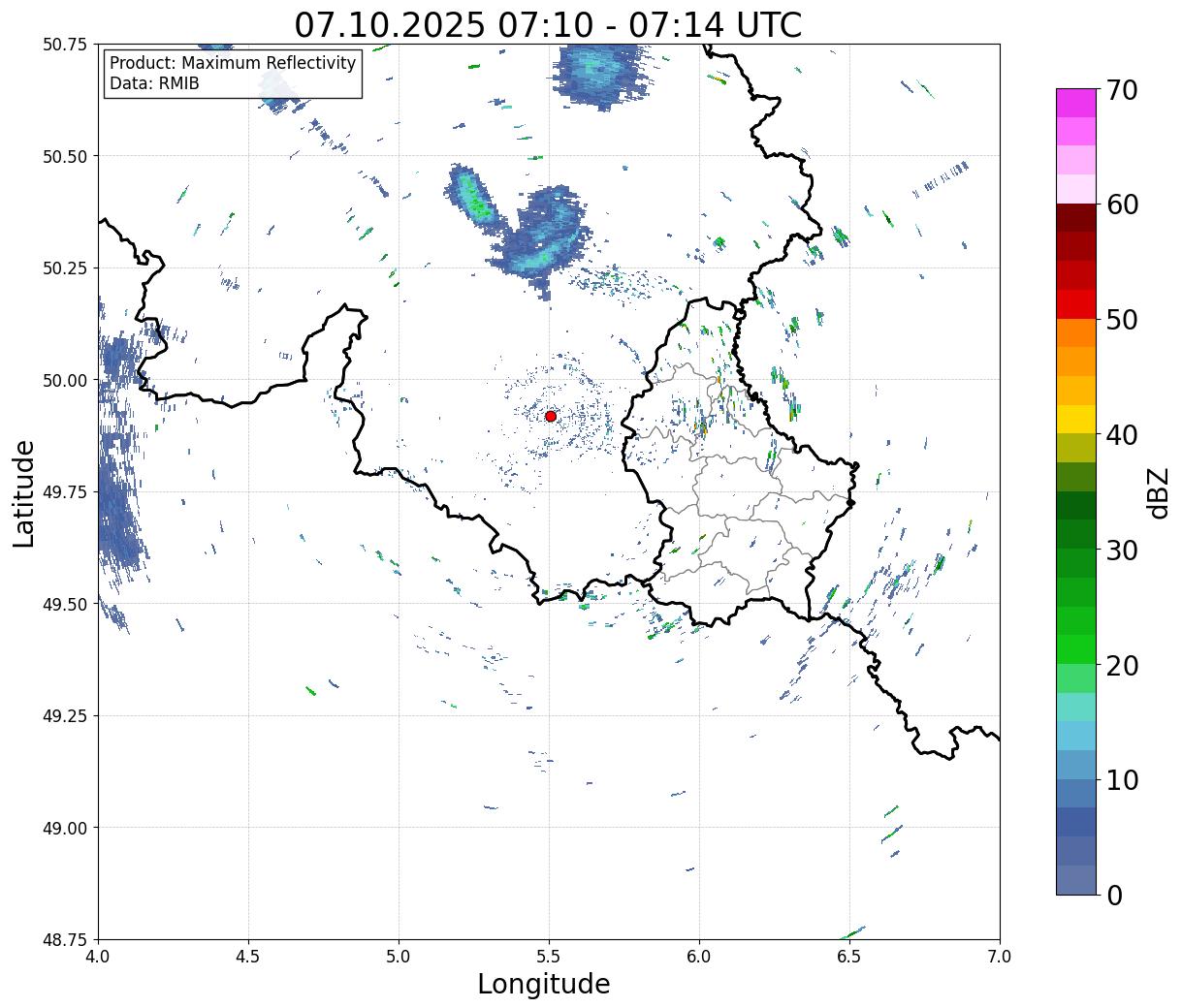1182x1008 pixels.
Task: Click the 'Data: RMIB' line in the info box
Action: click(154, 83)
